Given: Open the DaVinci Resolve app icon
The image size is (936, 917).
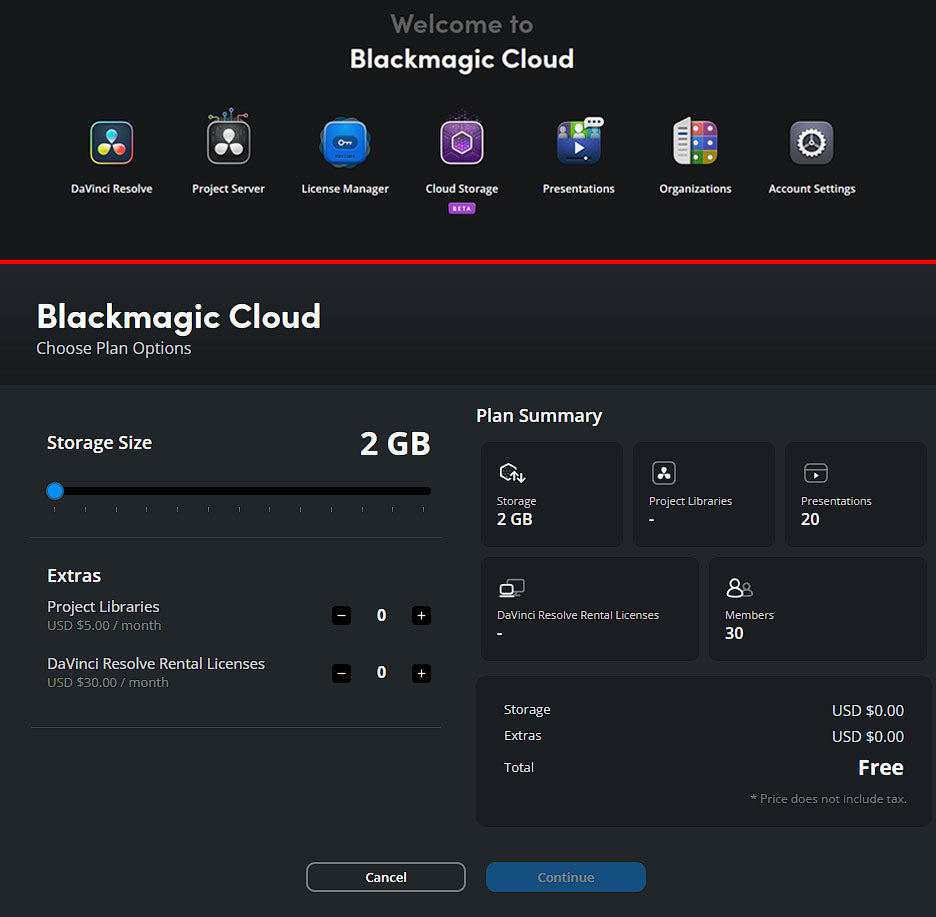Looking at the screenshot, I should [x=111, y=143].
